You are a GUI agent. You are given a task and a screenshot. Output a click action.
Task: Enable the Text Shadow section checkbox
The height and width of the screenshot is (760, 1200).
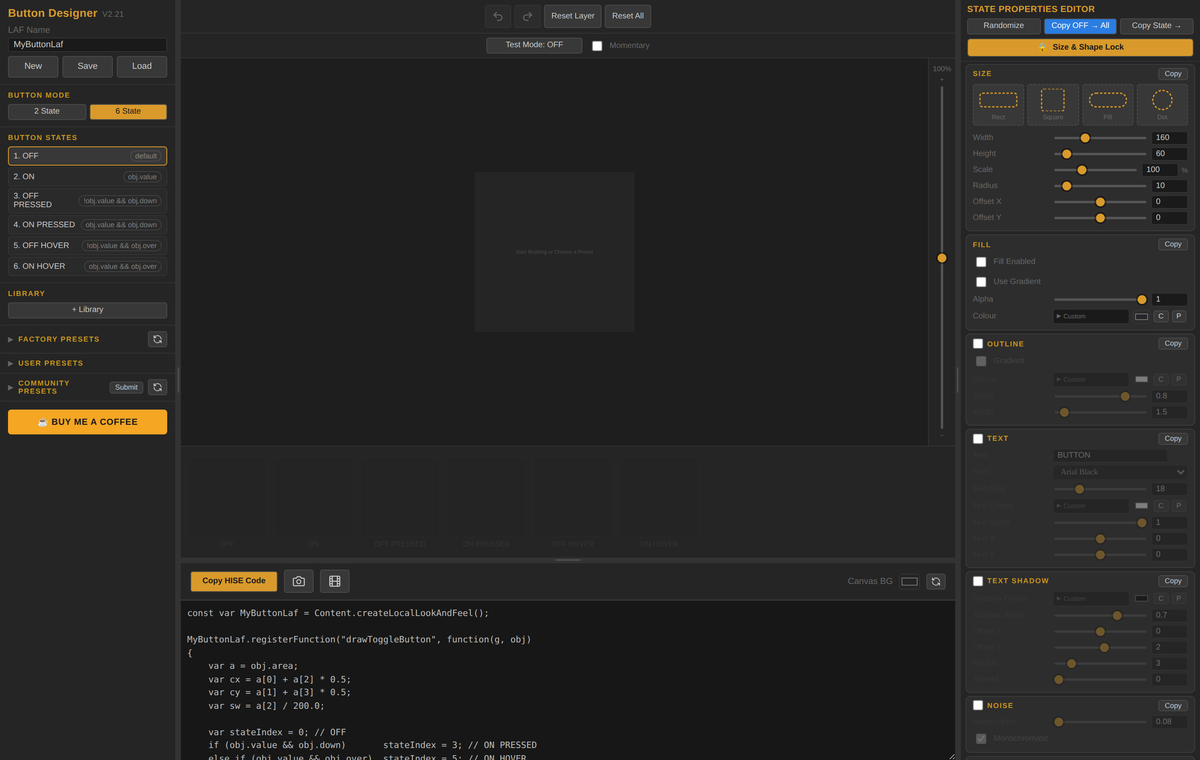[x=978, y=581]
